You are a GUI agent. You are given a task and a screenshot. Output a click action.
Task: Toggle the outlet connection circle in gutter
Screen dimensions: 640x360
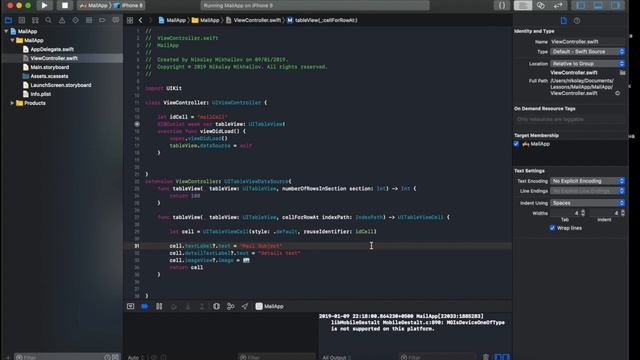point(137,124)
